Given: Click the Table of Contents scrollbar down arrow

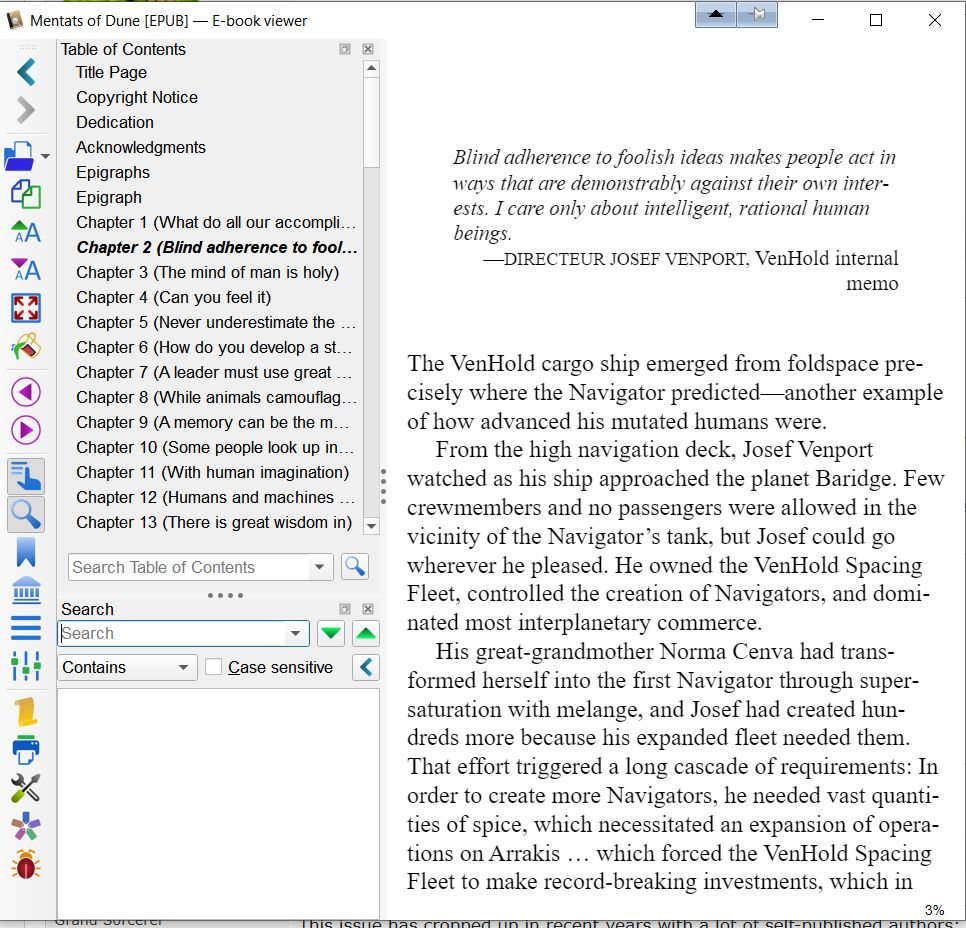Looking at the screenshot, I should [371, 526].
